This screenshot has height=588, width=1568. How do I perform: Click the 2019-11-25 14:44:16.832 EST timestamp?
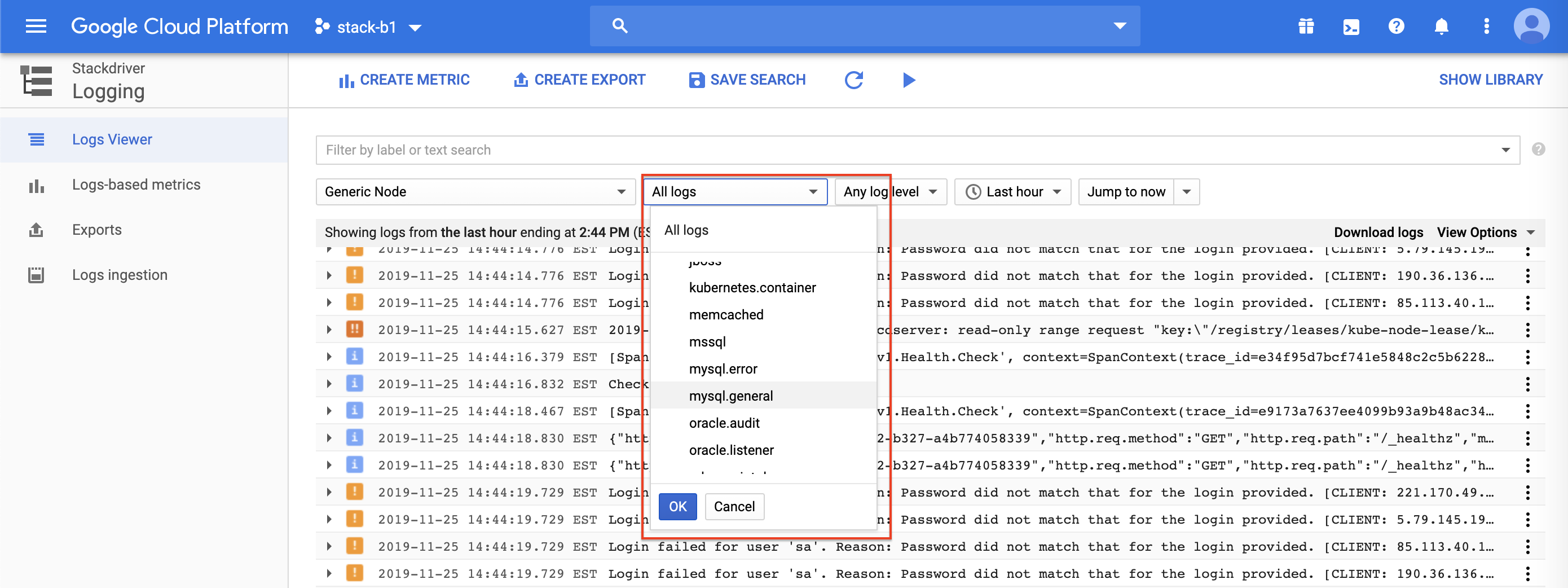[487, 384]
